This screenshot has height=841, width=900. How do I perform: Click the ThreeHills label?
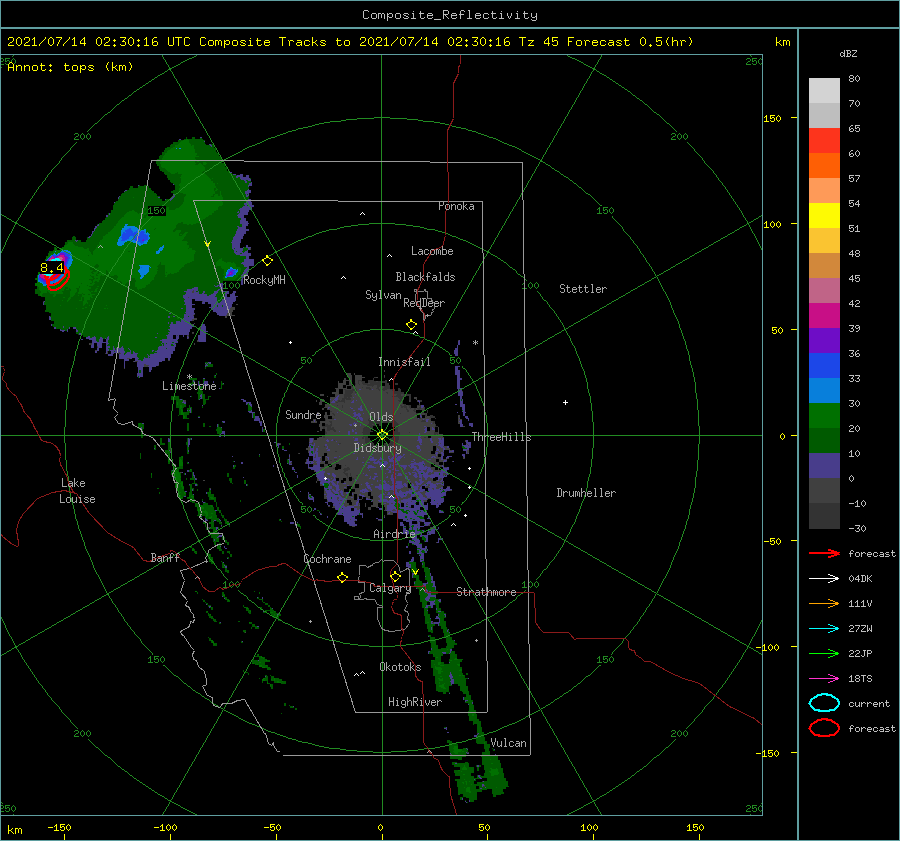(x=502, y=437)
